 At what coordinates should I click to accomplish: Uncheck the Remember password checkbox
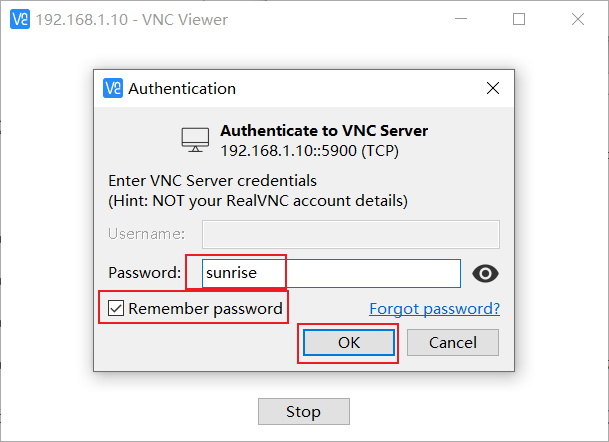click(x=116, y=308)
